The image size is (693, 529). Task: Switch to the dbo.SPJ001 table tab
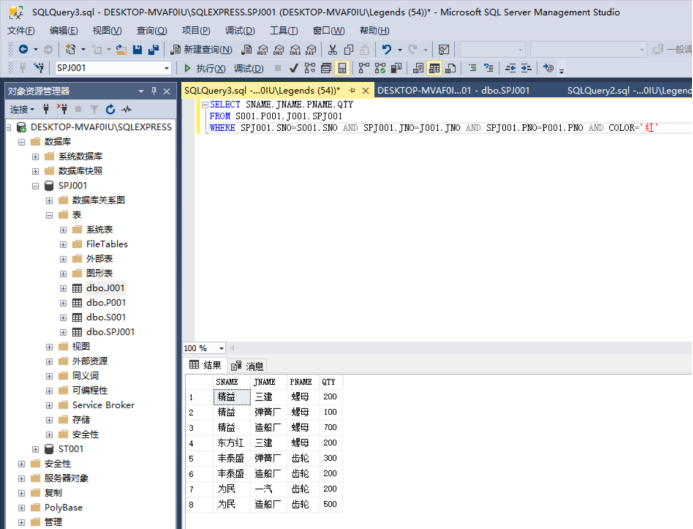pos(453,91)
